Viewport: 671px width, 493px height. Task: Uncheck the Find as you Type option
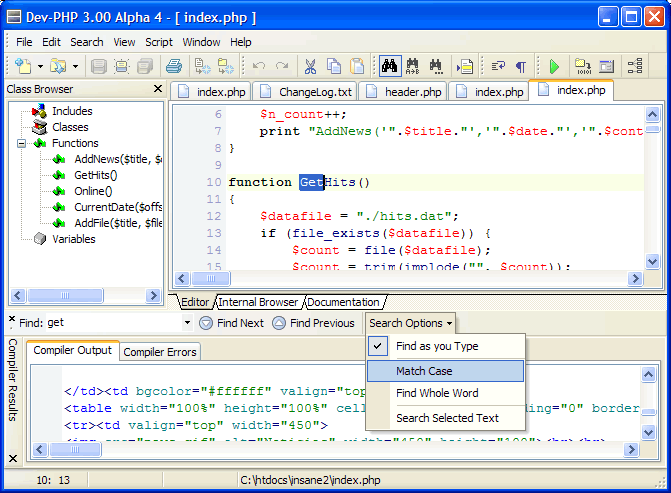(x=445, y=346)
